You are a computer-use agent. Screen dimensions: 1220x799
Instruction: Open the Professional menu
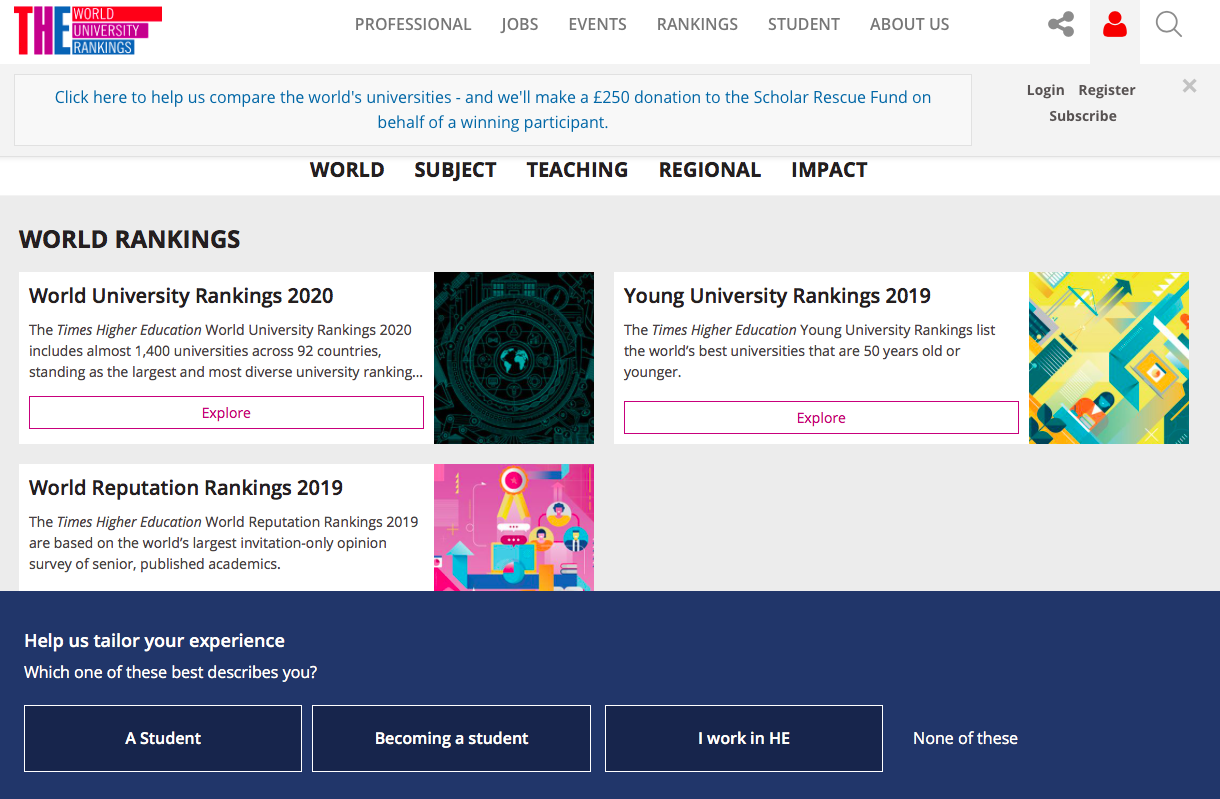click(413, 24)
